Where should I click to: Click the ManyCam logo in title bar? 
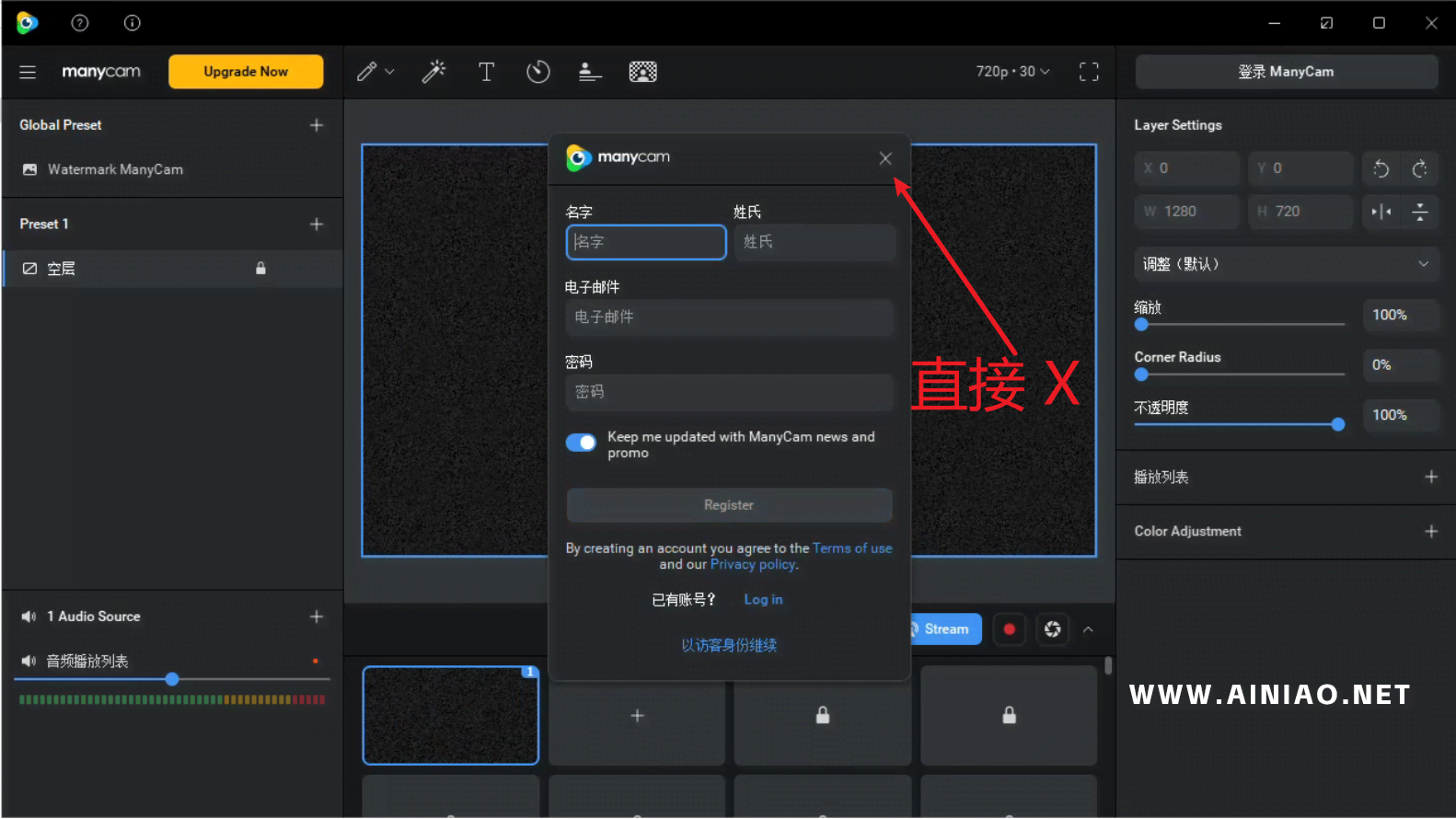tap(28, 23)
